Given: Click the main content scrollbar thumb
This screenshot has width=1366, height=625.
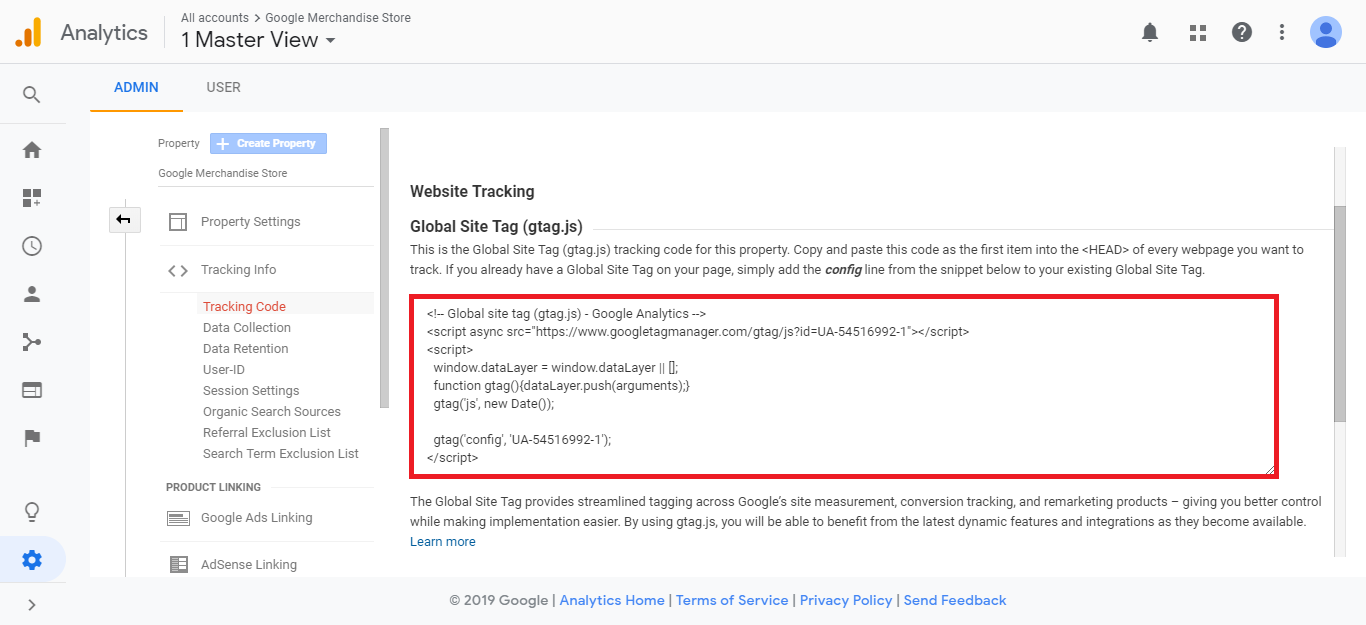Looking at the screenshot, I should [x=1339, y=315].
